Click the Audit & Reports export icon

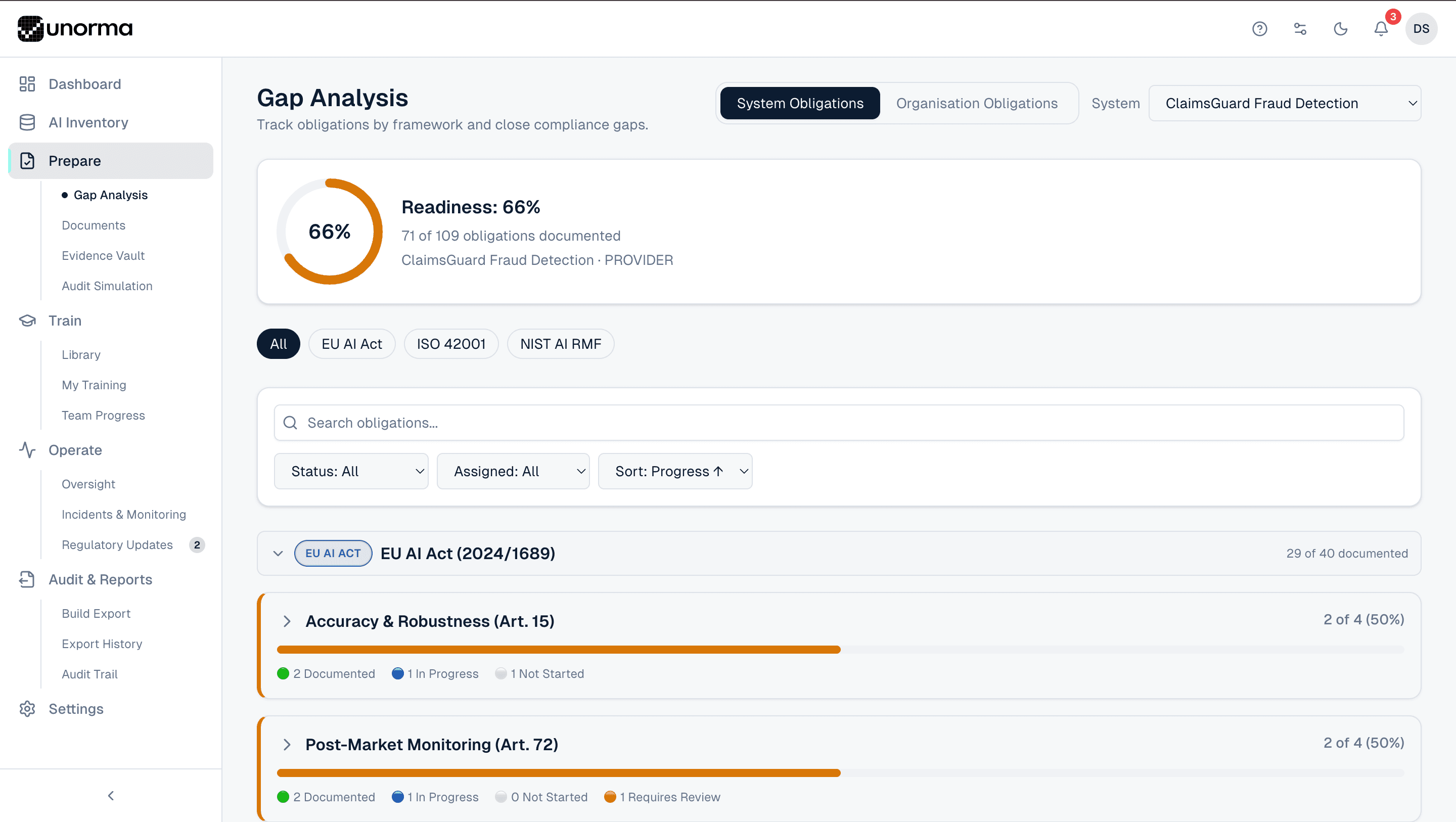(x=27, y=579)
